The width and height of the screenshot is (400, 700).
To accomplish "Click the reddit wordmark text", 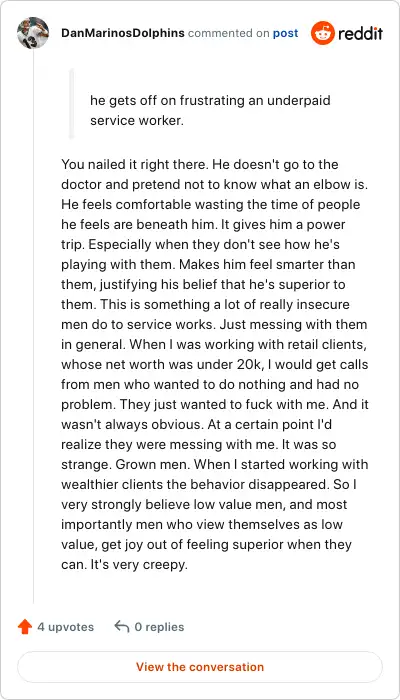I will pos(360,33).
